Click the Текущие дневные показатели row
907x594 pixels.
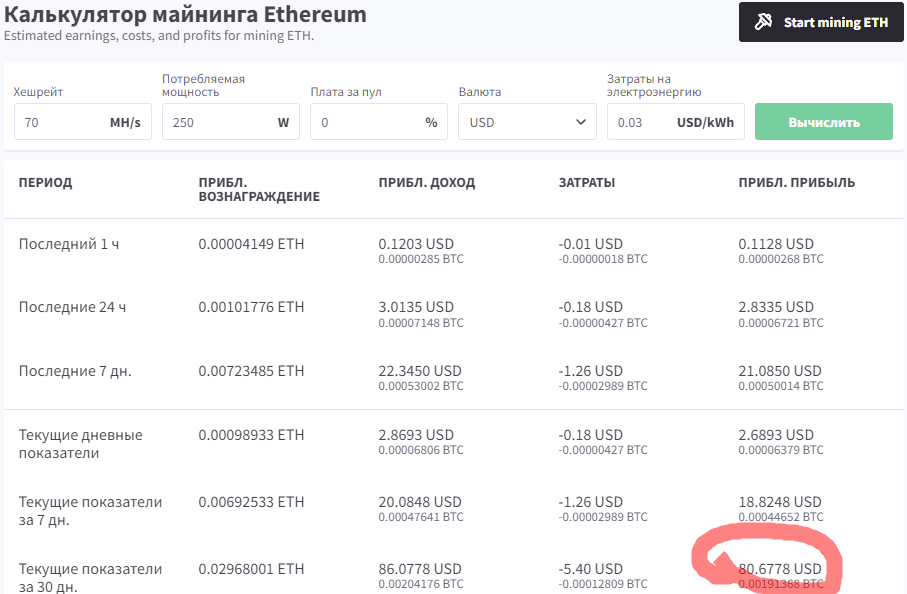[80, 444]
